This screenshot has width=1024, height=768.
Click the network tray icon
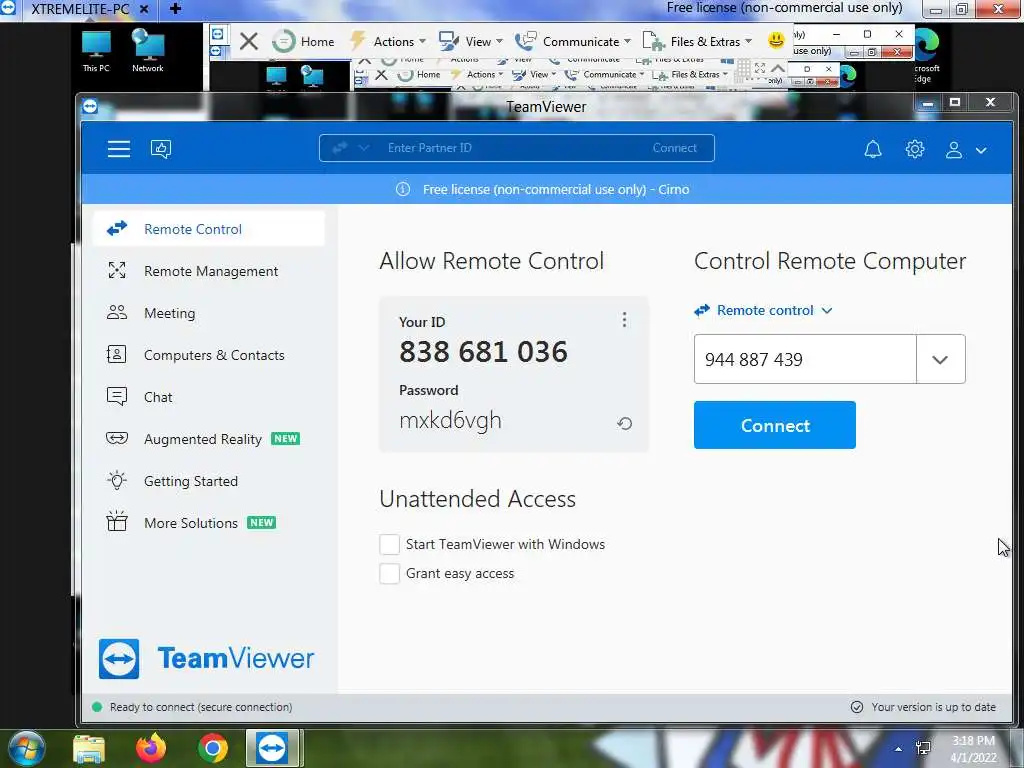pyautogui.click(x=923, y=748)
